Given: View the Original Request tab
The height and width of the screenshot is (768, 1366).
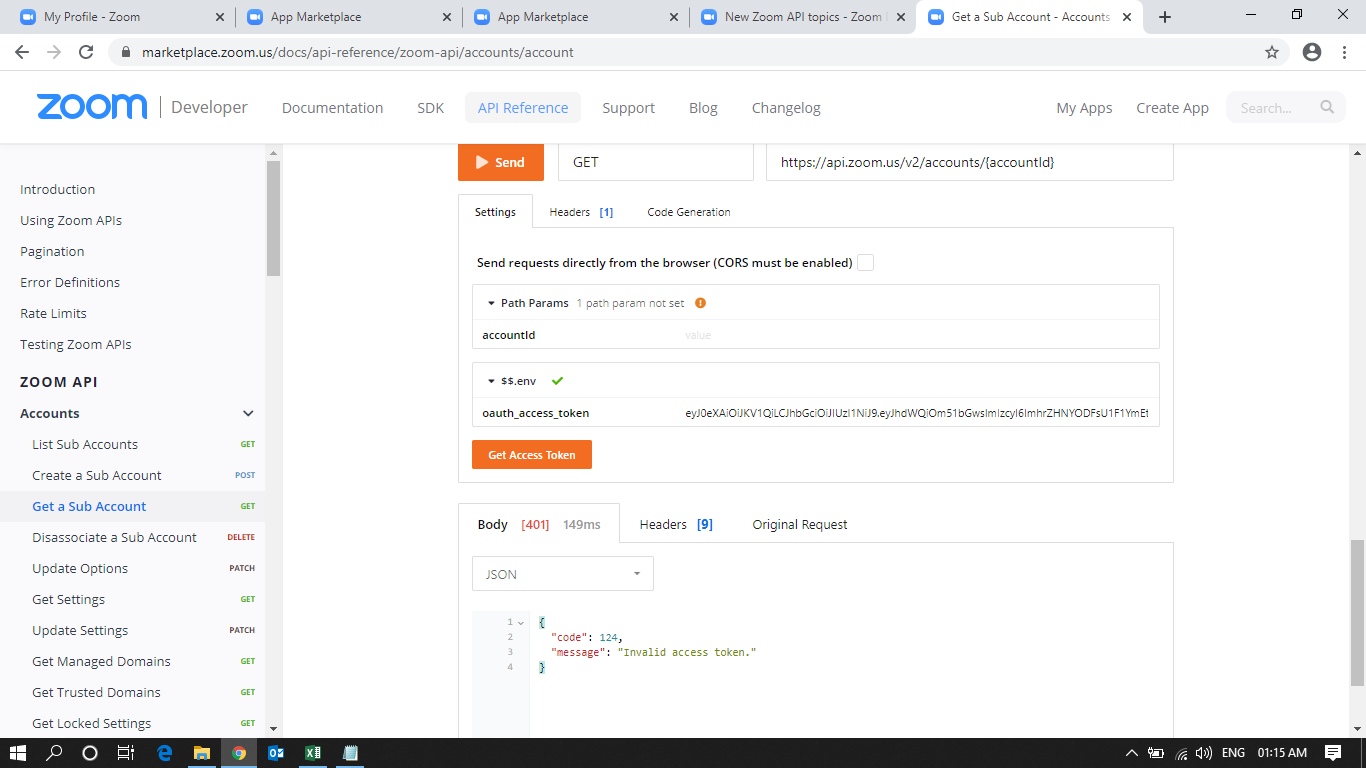Looking at the screenshot, I should [800, 524].
